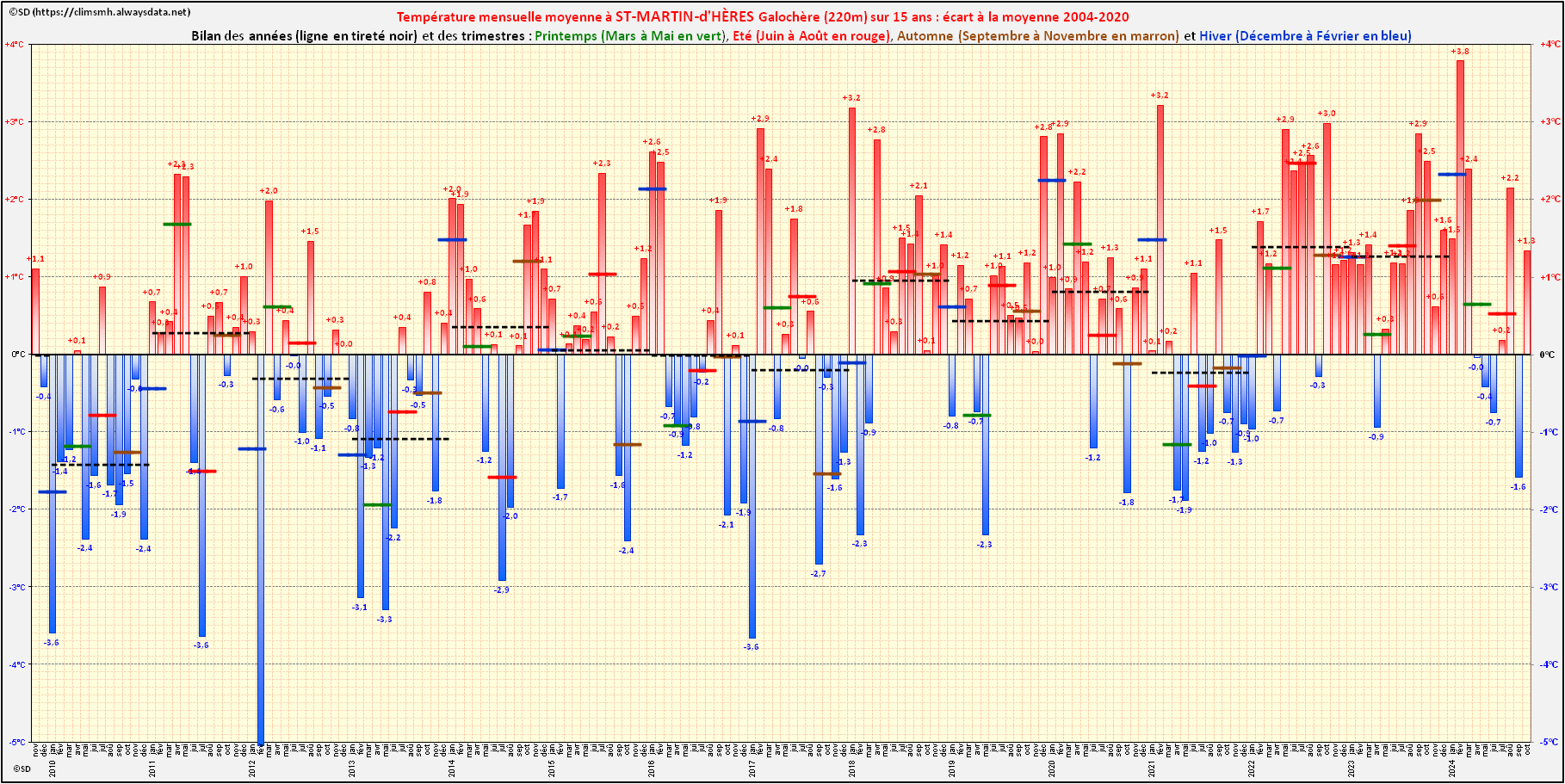The height and width of the screenshot is (784, 1565).
Task: Click the 2020 year label on the x-axis
Action: click(1052, 769)
